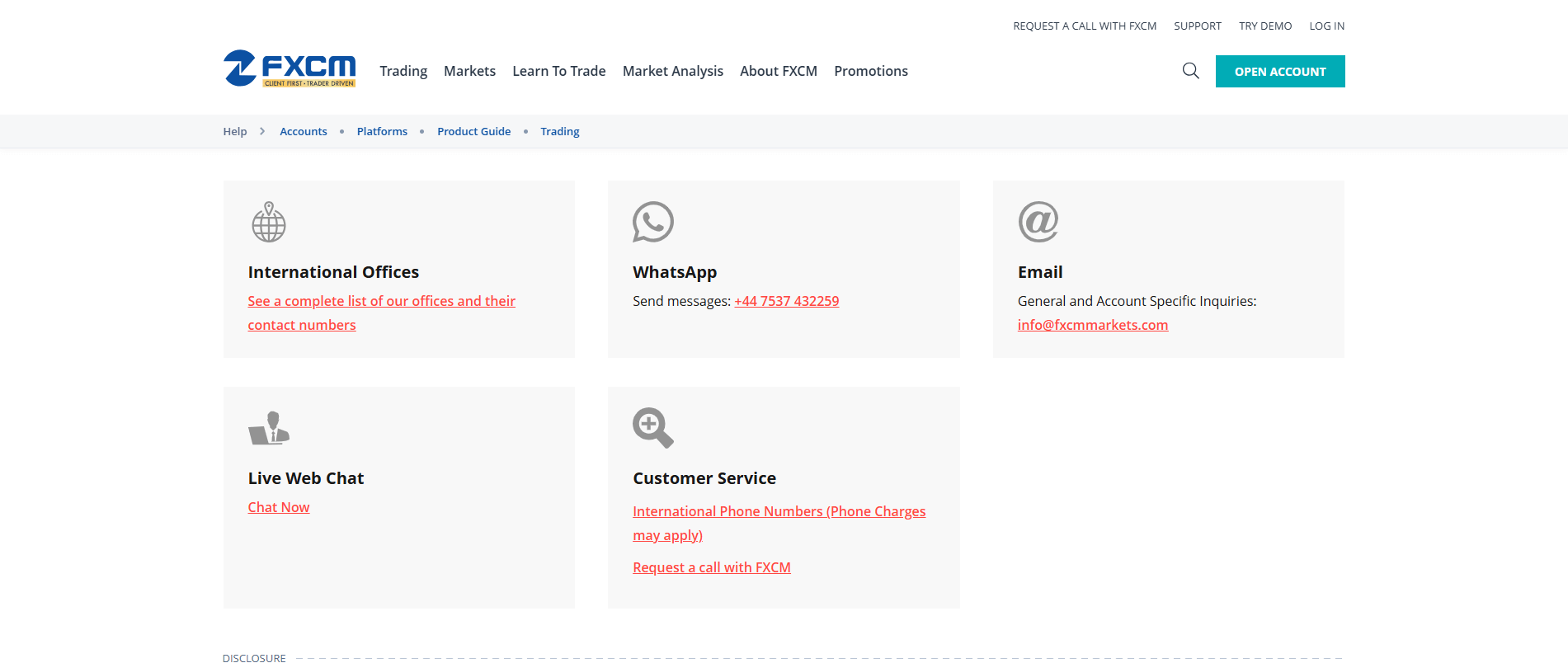Open the Learn To Trade menu
The image size is (1568, 663).
tap(559, 71)
